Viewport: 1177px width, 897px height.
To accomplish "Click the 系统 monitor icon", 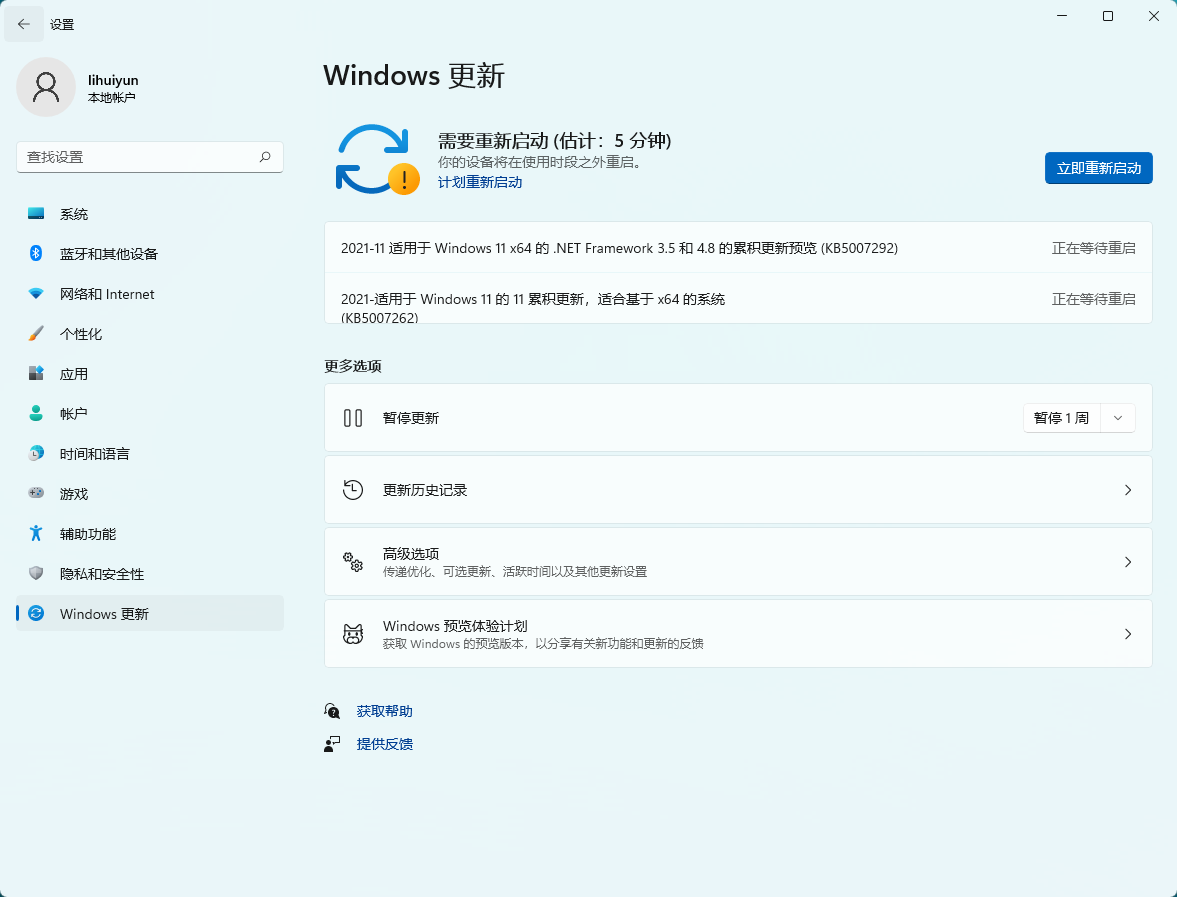I will point(36,214).
